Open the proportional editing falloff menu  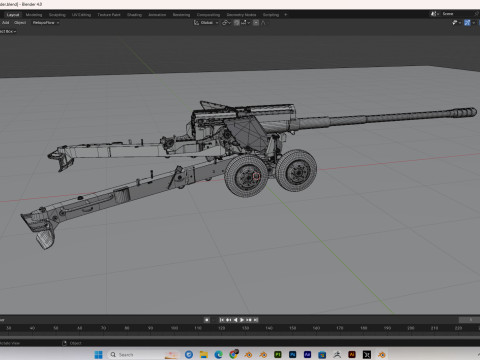263,23
